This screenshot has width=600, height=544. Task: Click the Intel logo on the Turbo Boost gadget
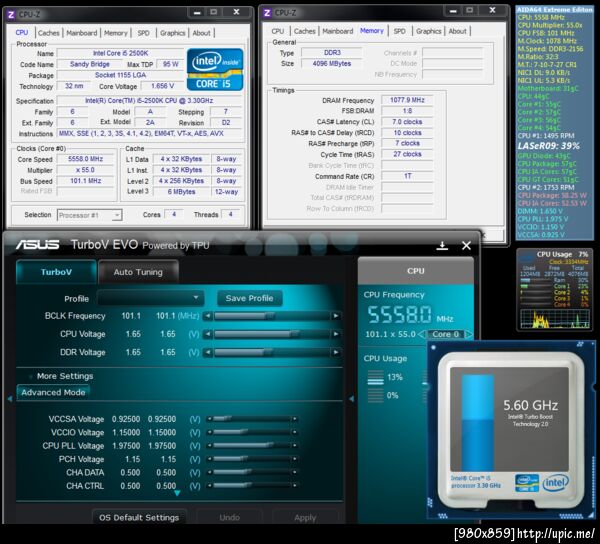point(556,483)
